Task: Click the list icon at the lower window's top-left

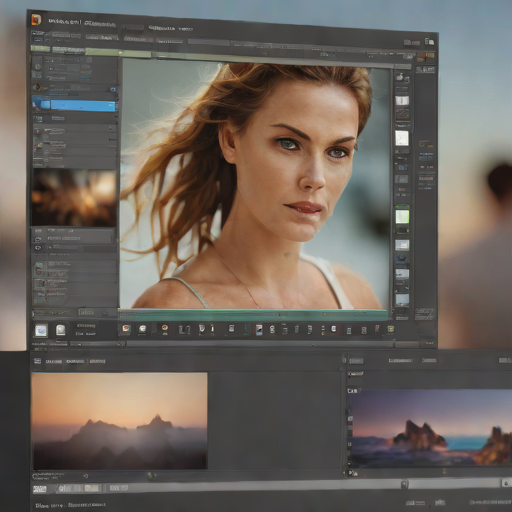Action: pos(38,361)
